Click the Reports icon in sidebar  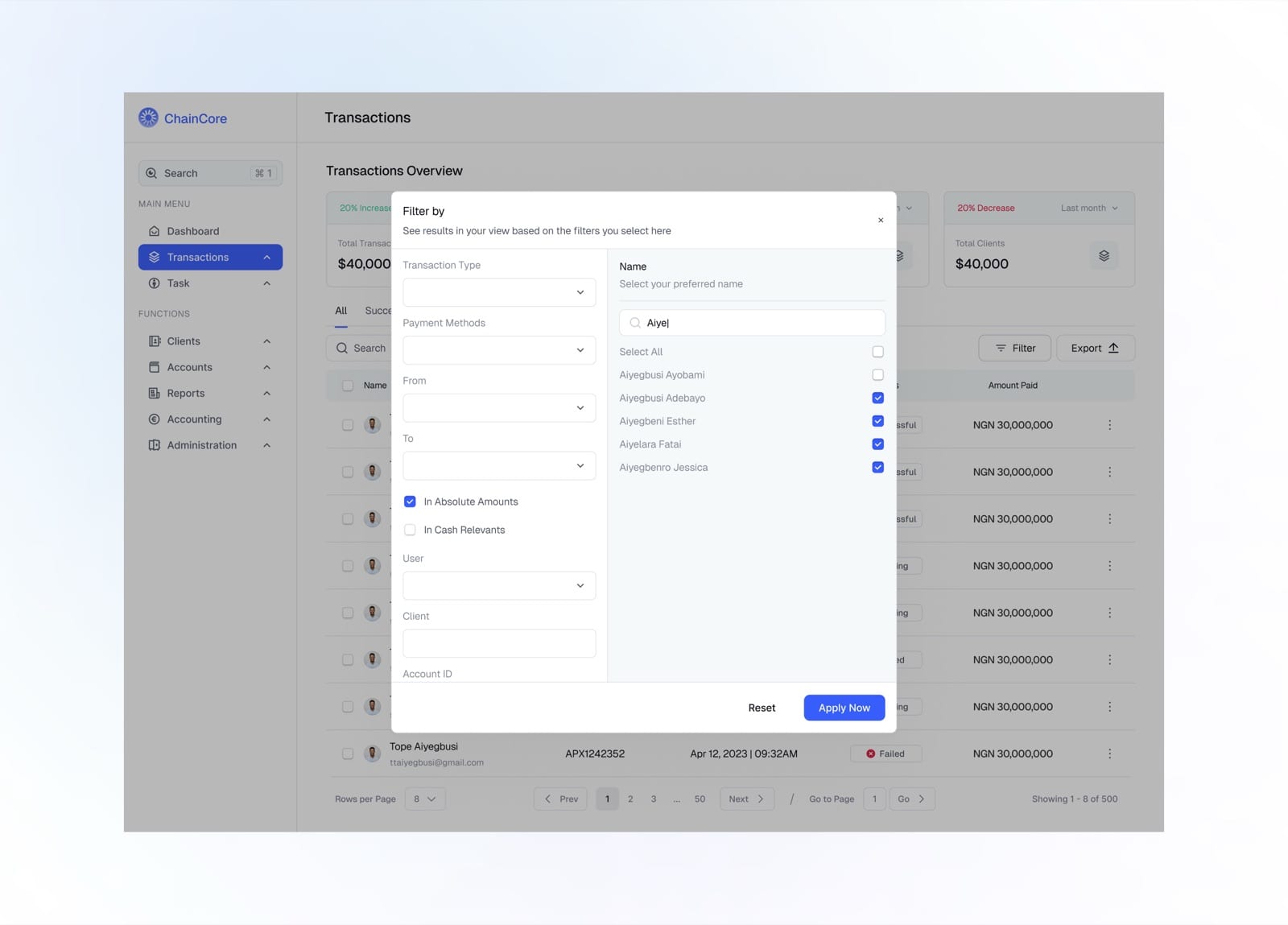click(154, 393)
